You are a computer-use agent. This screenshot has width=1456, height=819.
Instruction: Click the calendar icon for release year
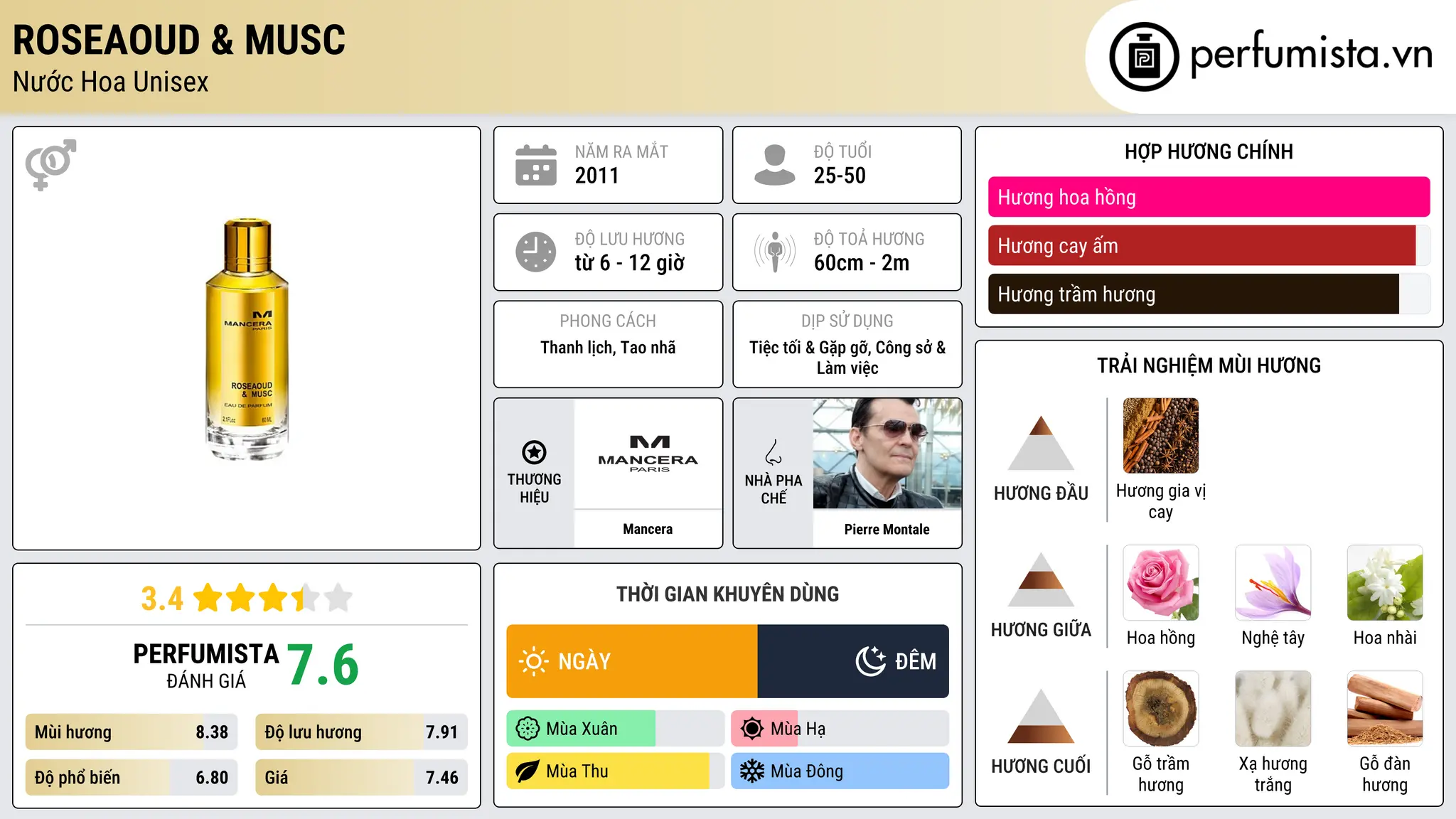coord(536,165)
